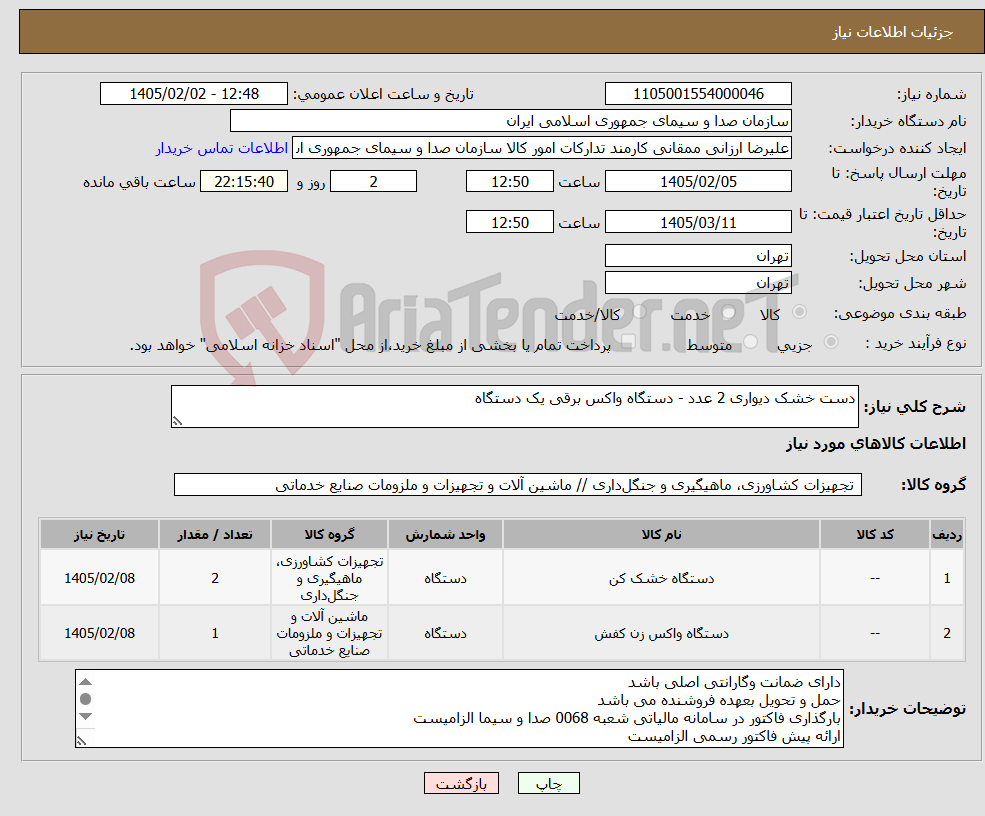Click the چاپ print button
The image size is (985, 816).
click(548, 783)
